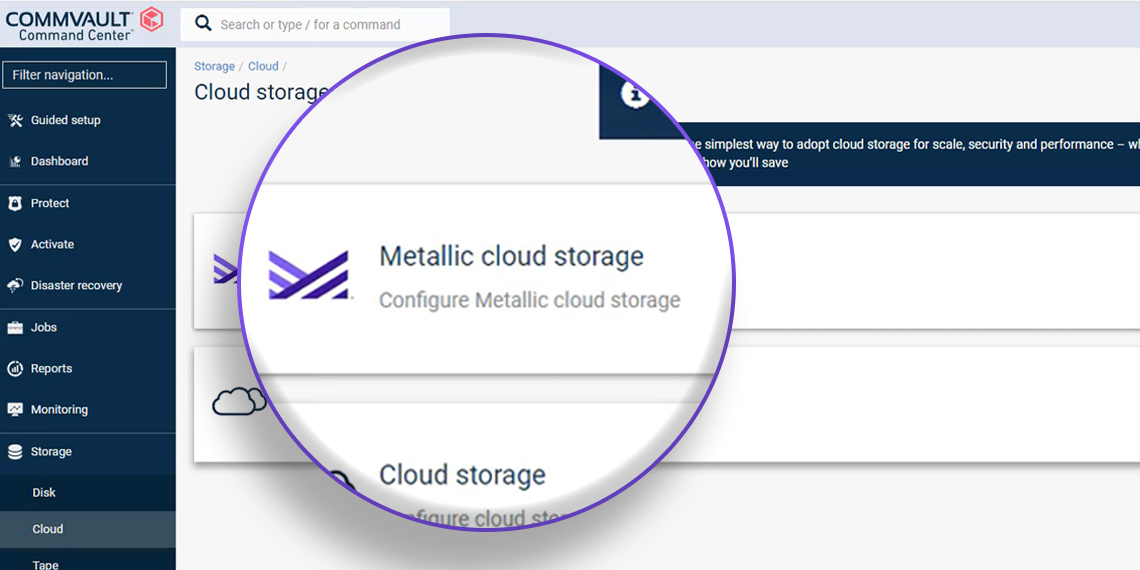Click 'Configure Metallic cloud storage' text
The image size is (1140, 570).
click(x=529, y=300)
